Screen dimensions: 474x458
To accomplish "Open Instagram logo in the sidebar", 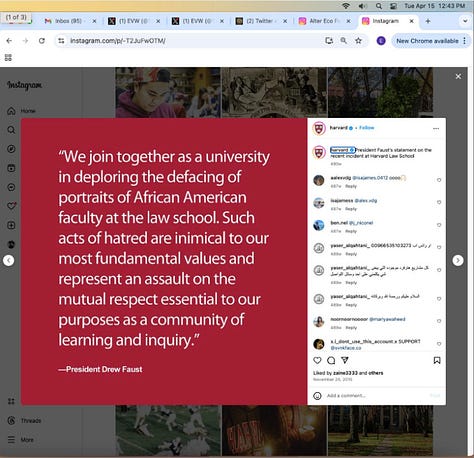I will coord(24,85).
